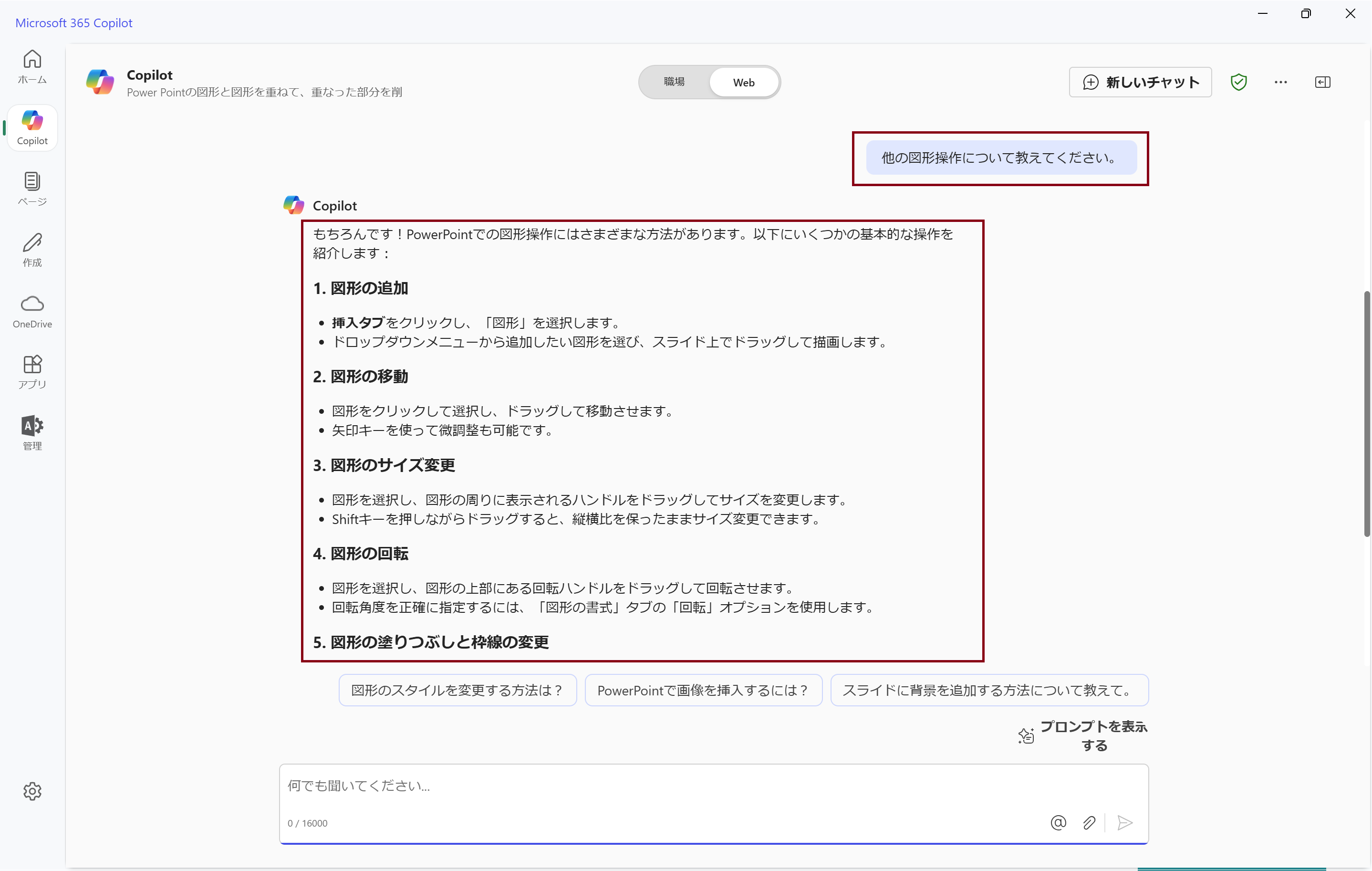Open the 作成 (Create) pencil icon
The height and width of the screenshot is (871, 1372).
32,250
